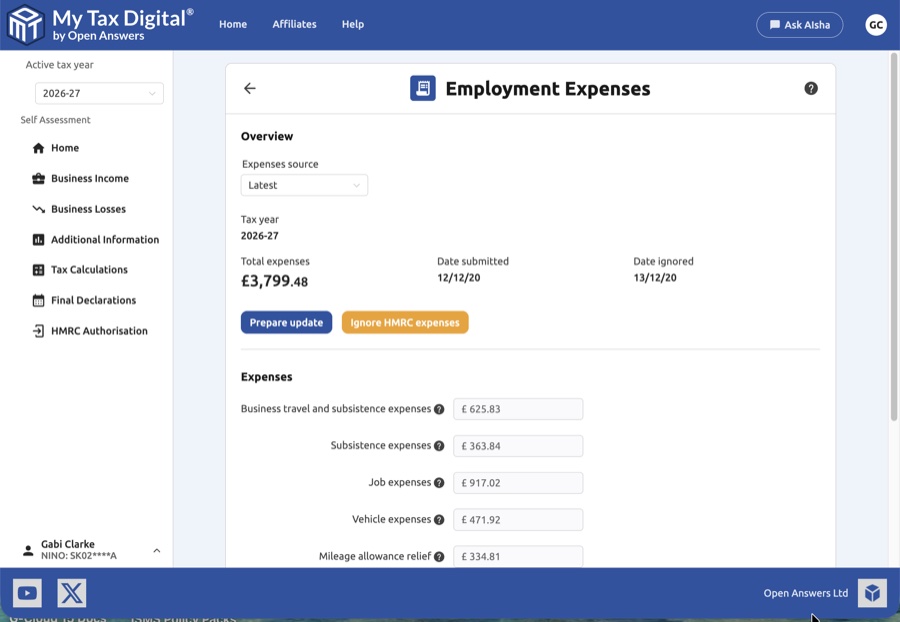
Task: Expand the Gabi Clarke account chevron
Action: [156, 549]
